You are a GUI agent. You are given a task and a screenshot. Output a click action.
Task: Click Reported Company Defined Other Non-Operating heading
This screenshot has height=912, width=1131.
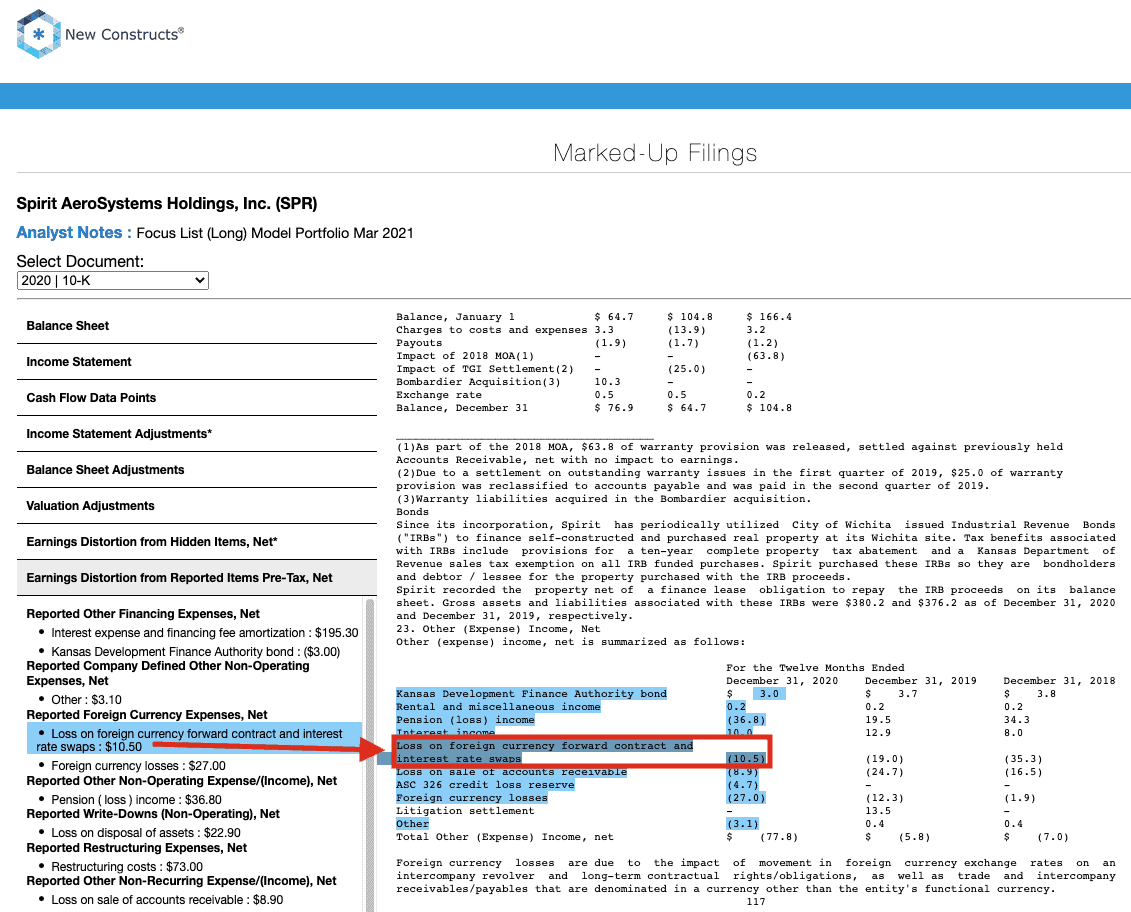click(168, 673)
